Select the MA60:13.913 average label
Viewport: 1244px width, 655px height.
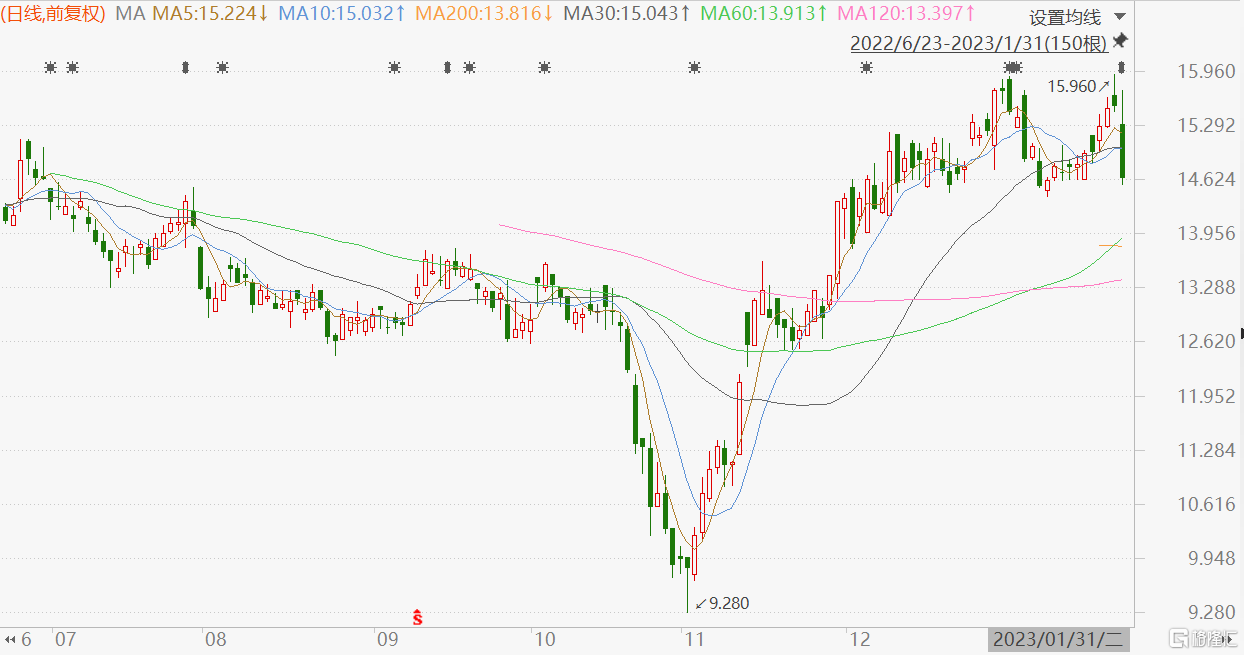pos(765,14)
